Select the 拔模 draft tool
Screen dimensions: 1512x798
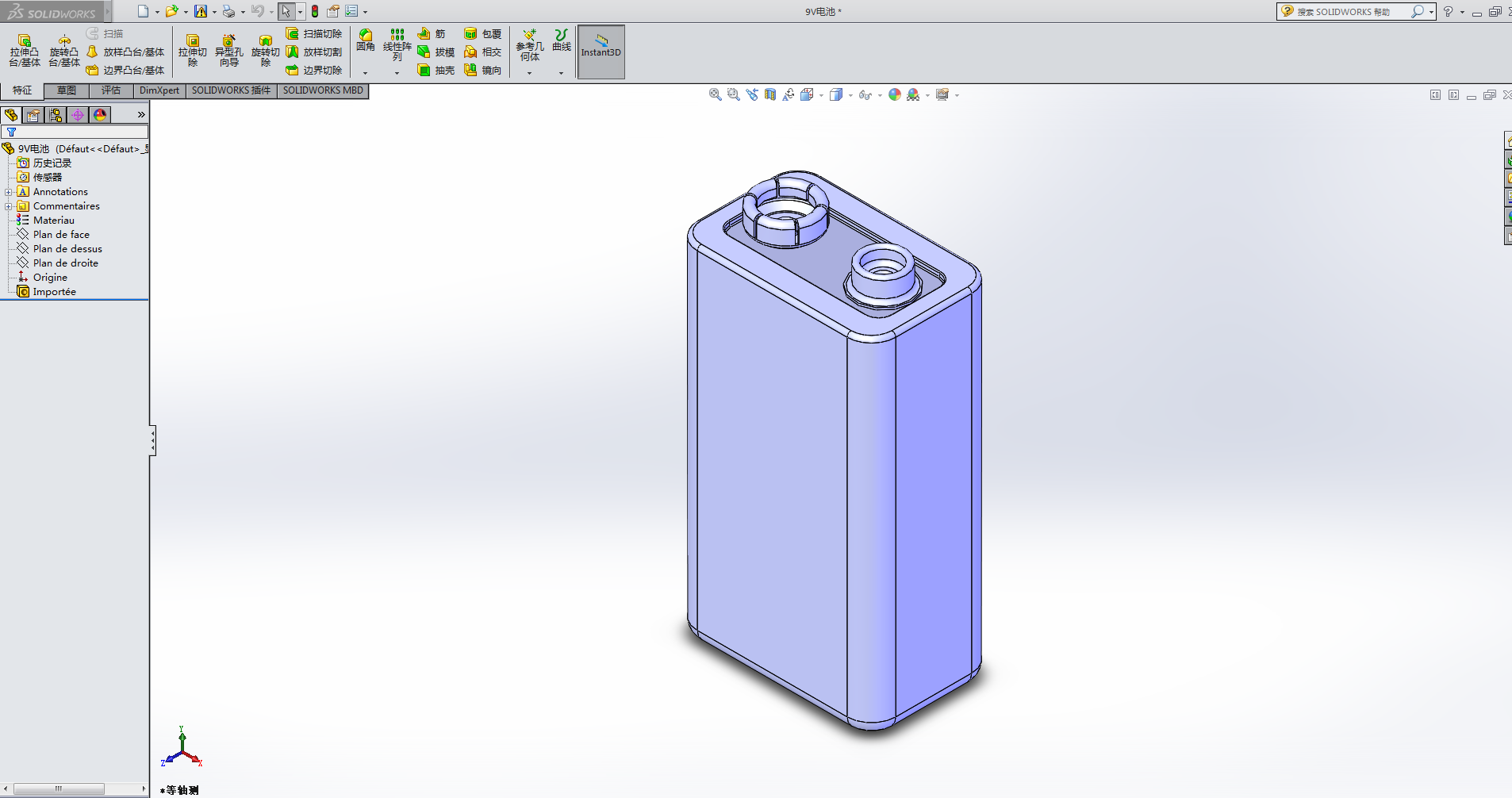pyautogui.click(x=436, y=52)
